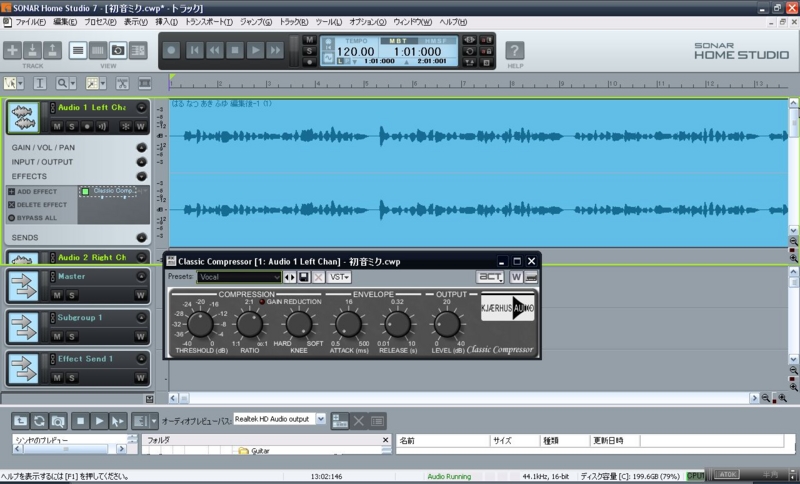Viewport: 800px width, 484px height.
Task: Arm the Audio 1 track for recording
Action: coord(87,126)
